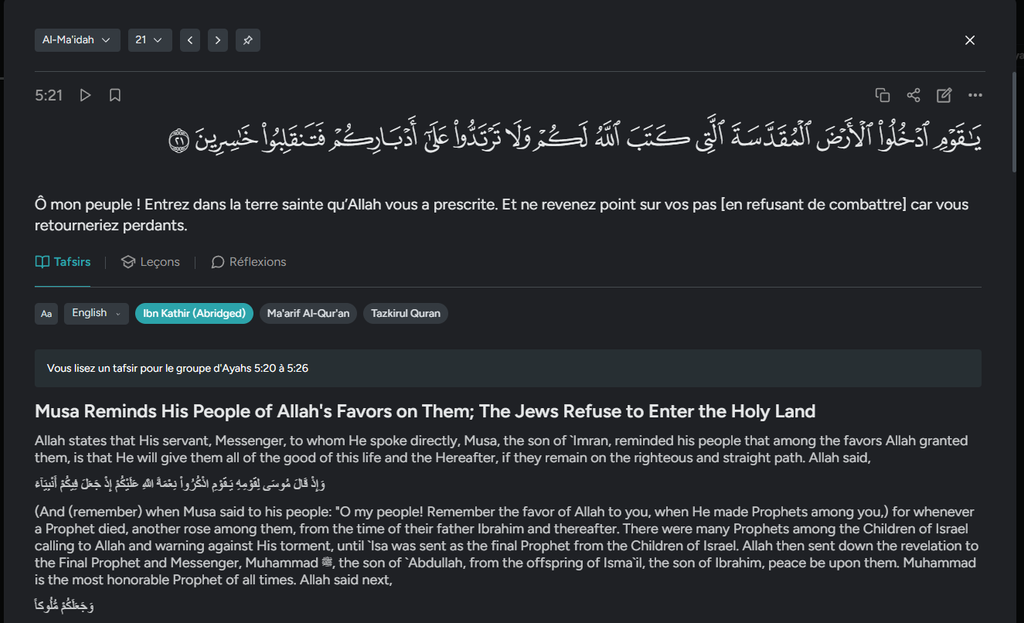Open the note editor icon
The width and height of the screenshot is (1024, 623).
pos(944,95)
